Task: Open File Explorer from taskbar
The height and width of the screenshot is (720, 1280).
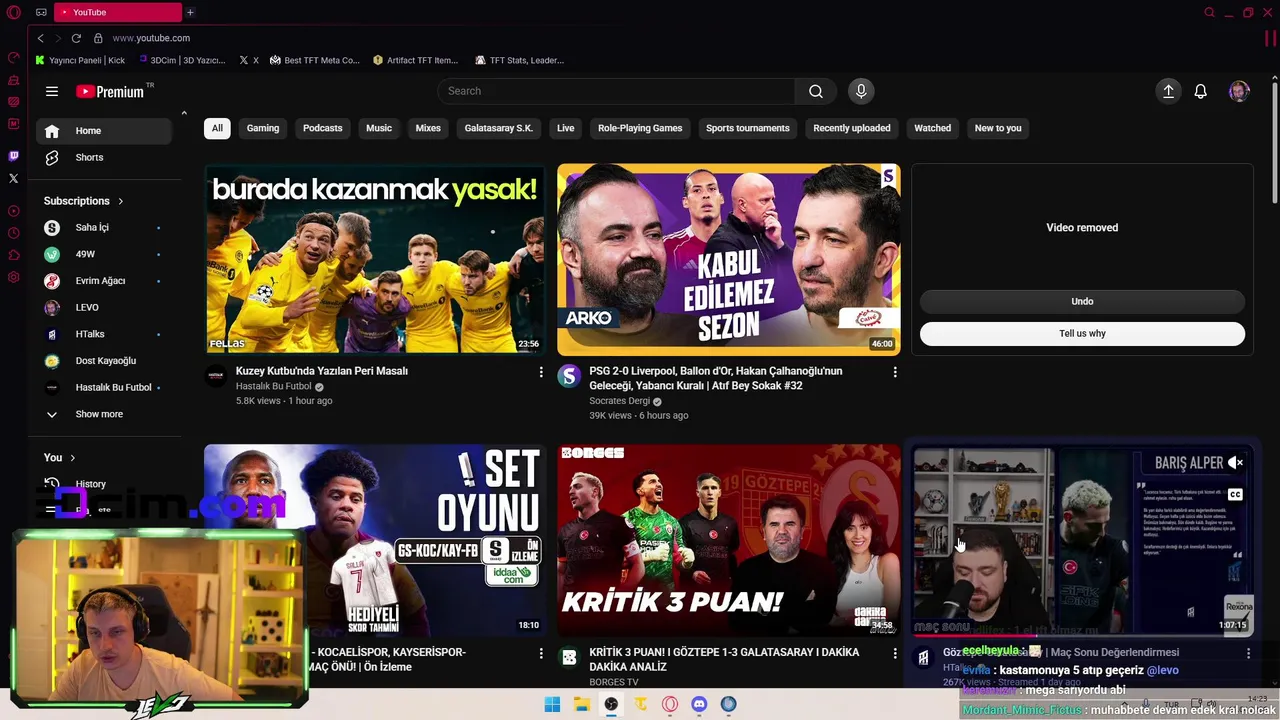Action: coord(582,704)
